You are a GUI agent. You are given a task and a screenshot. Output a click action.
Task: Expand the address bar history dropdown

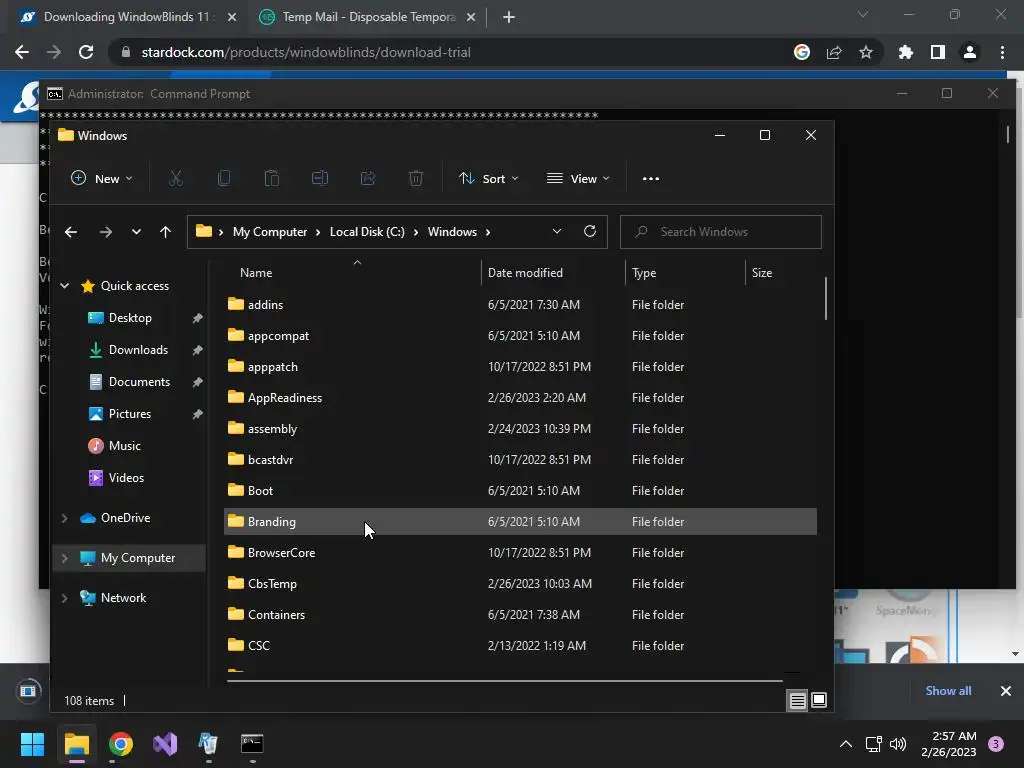[557, 231]
